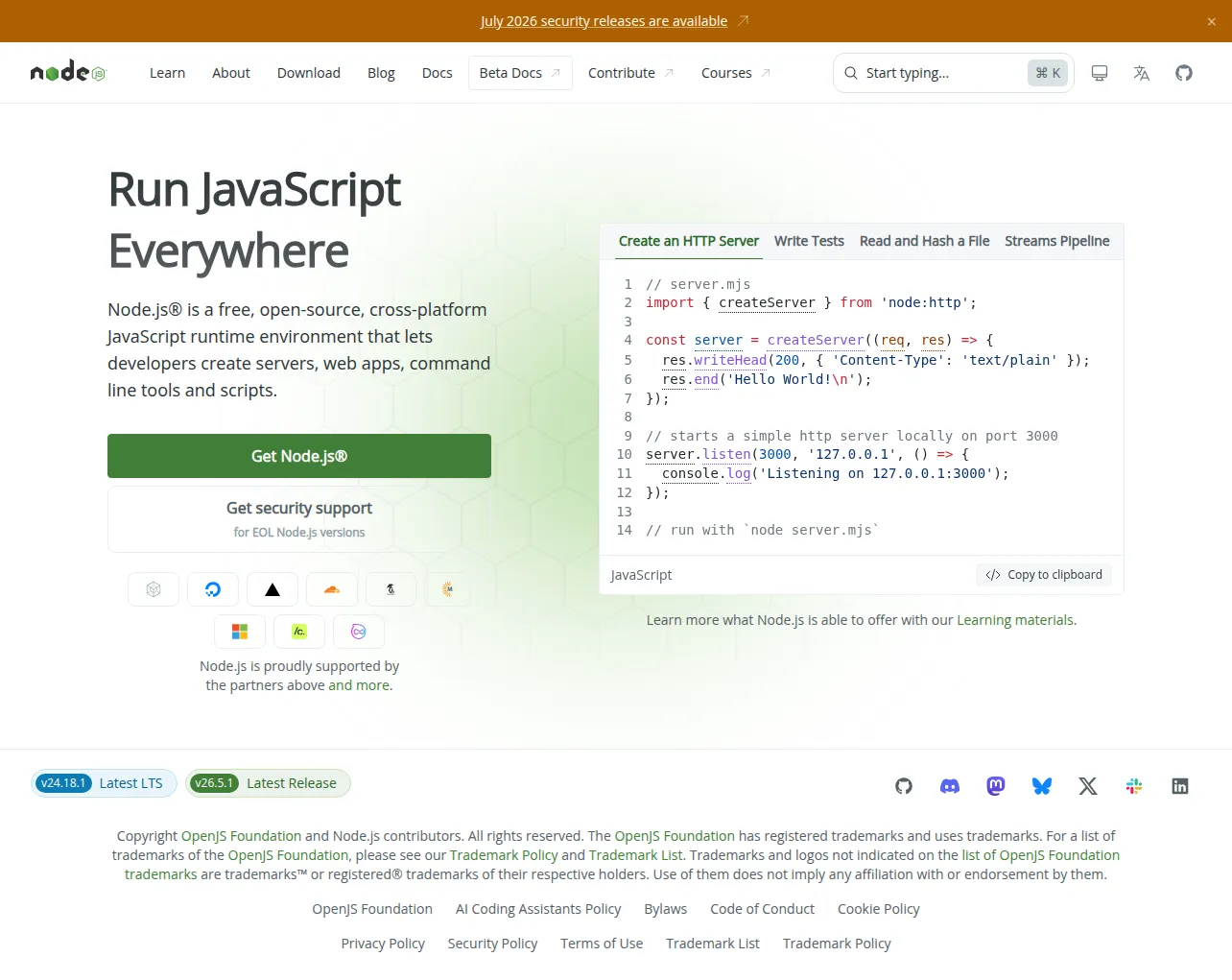Screen dimensions: 1232x980
Task: Open the LinkedIn footer icon
Action: (1180, 786)
